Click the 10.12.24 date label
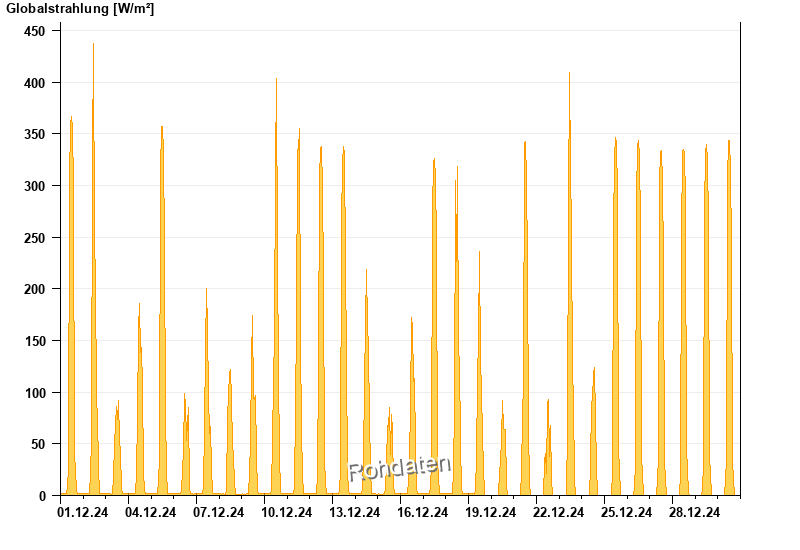This screenshot has height=550, width=800. pyautogui.click(x=286, y=512)
